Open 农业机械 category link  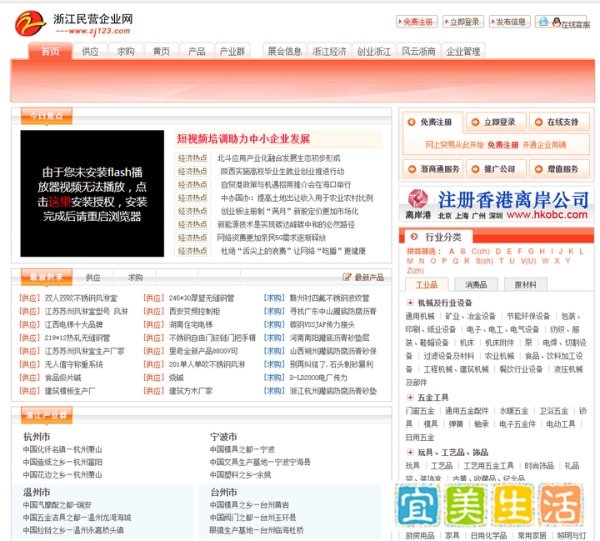coord(499,356)
